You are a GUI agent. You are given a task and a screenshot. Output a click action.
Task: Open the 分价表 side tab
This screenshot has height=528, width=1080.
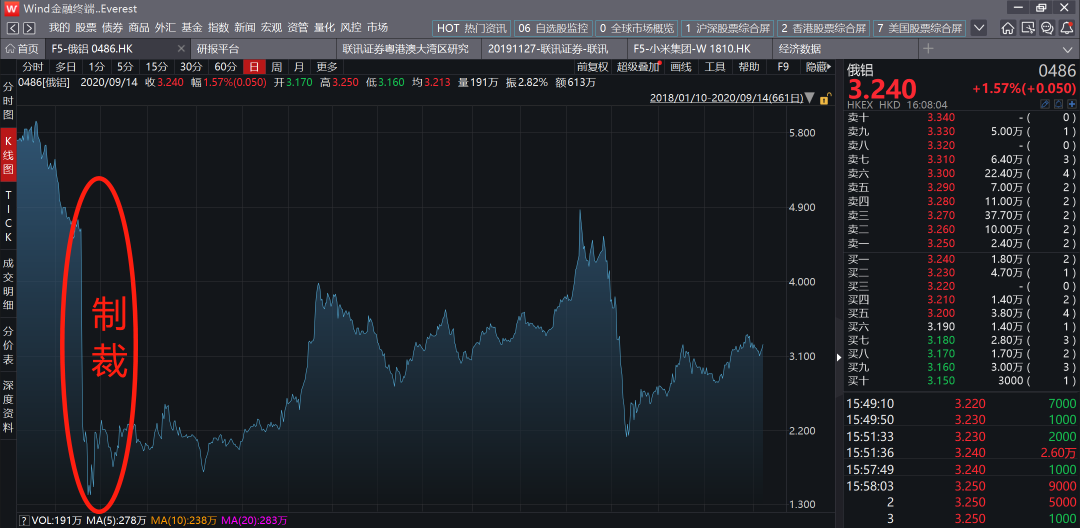pyautogui.click(x=8, y=344)
